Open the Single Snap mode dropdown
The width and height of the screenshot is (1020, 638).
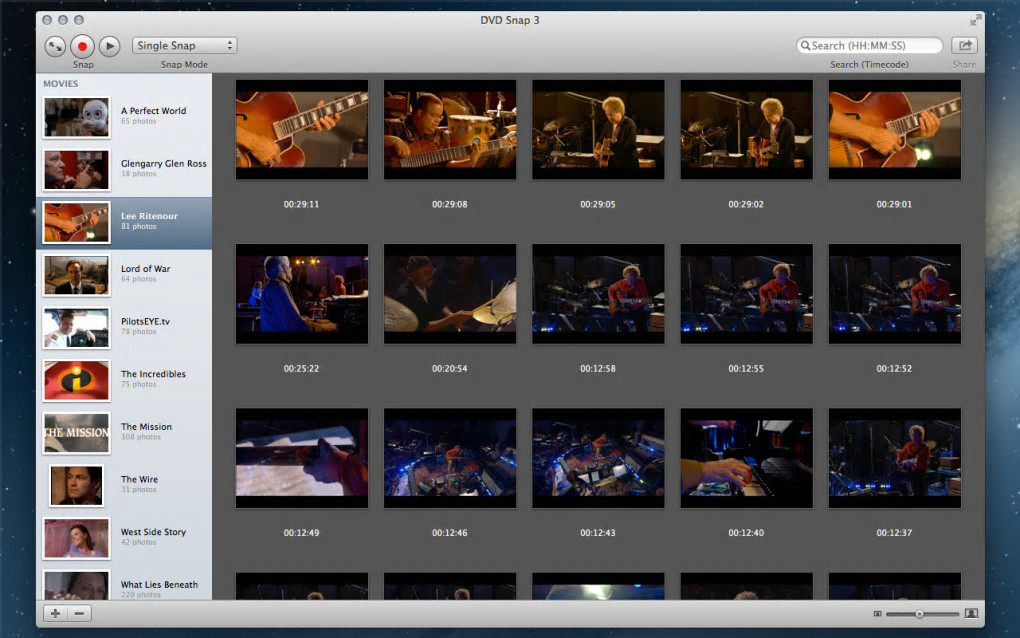(x=184, y=46)
